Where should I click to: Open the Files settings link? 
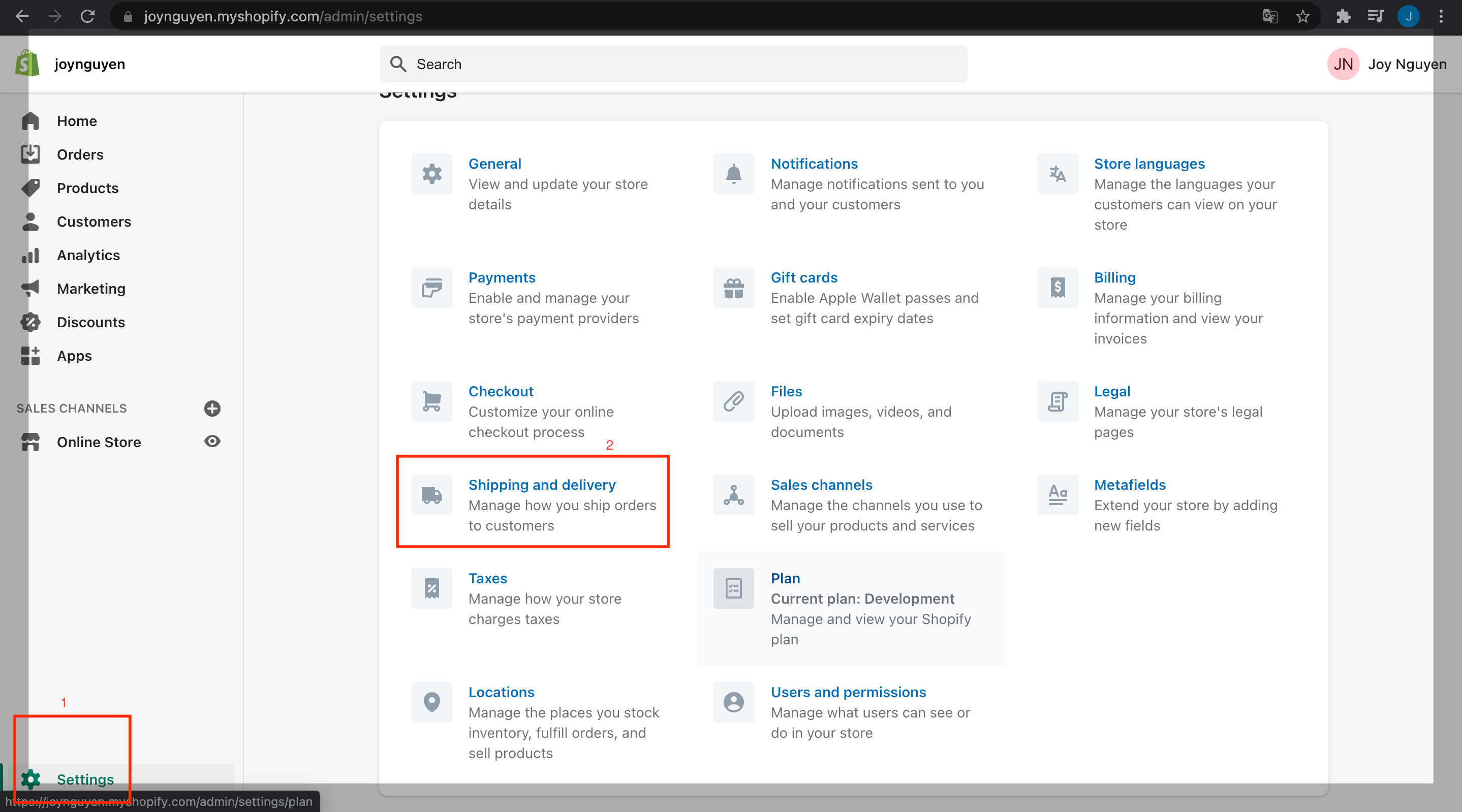[786, 391]
